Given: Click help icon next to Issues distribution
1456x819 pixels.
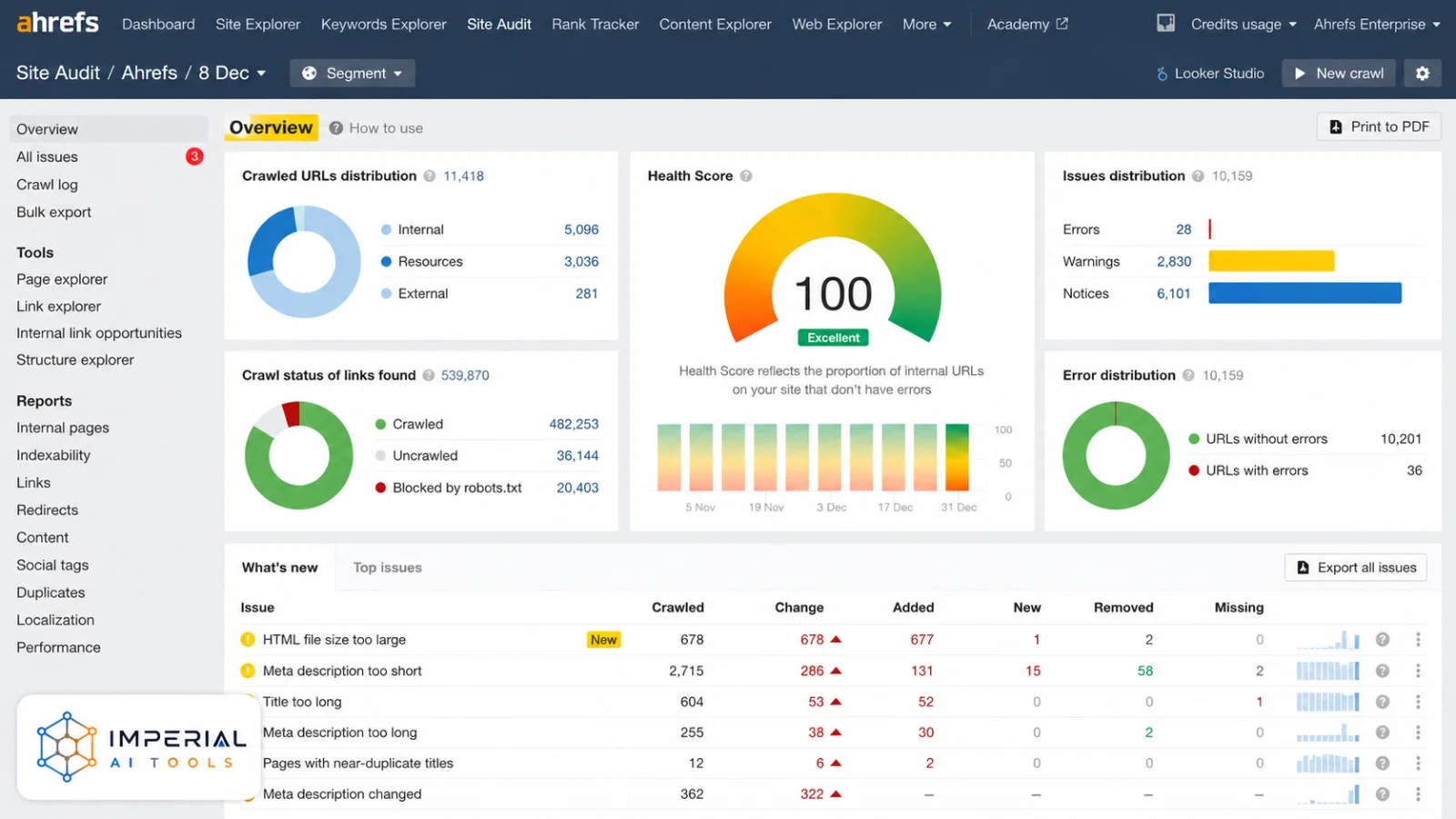Looking at the screenshot, I should coord(1198,176).
